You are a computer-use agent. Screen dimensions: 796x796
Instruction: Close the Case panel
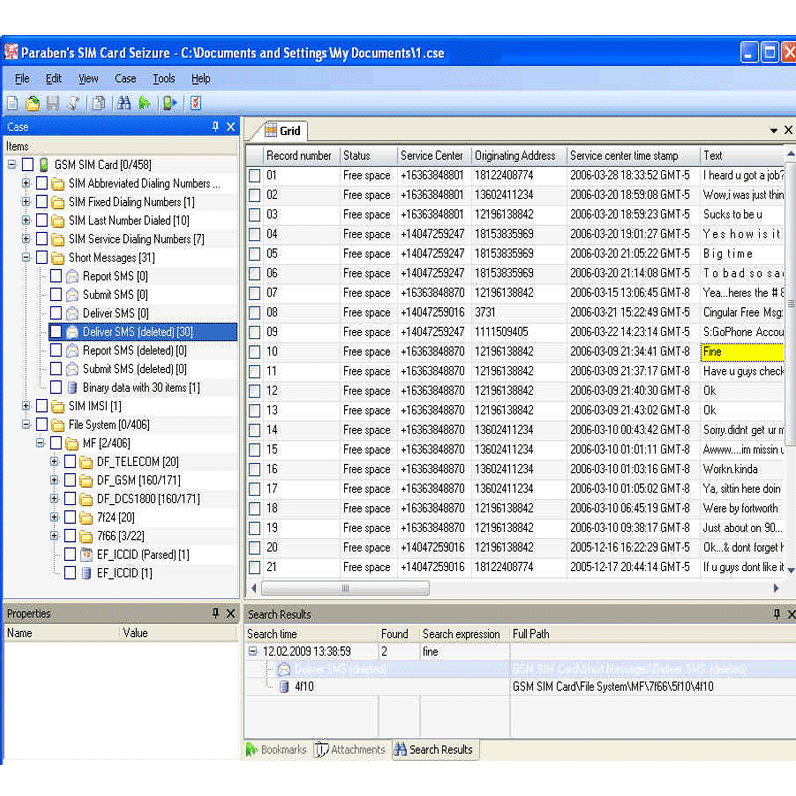[x=231, y=127]
